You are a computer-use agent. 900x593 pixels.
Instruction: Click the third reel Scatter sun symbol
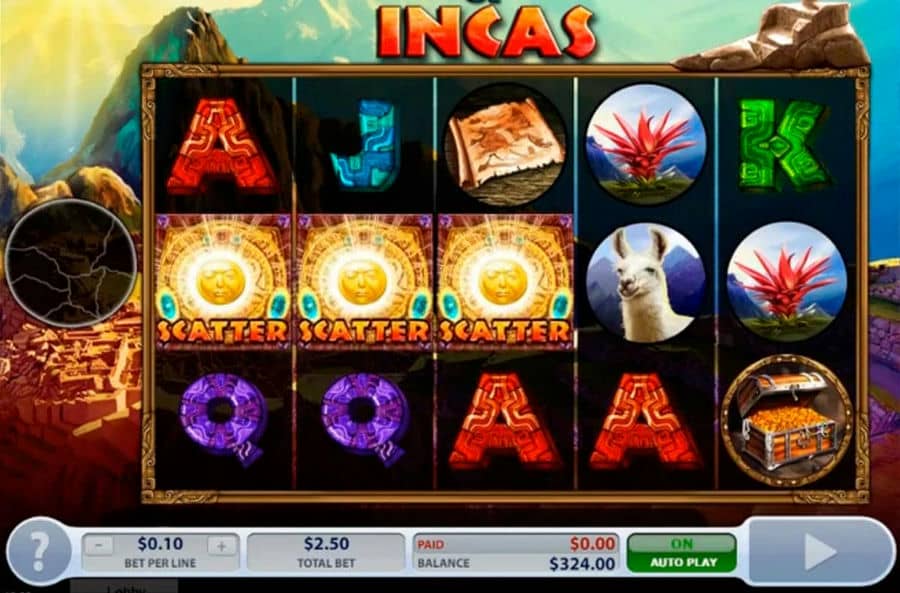point(506,282)
